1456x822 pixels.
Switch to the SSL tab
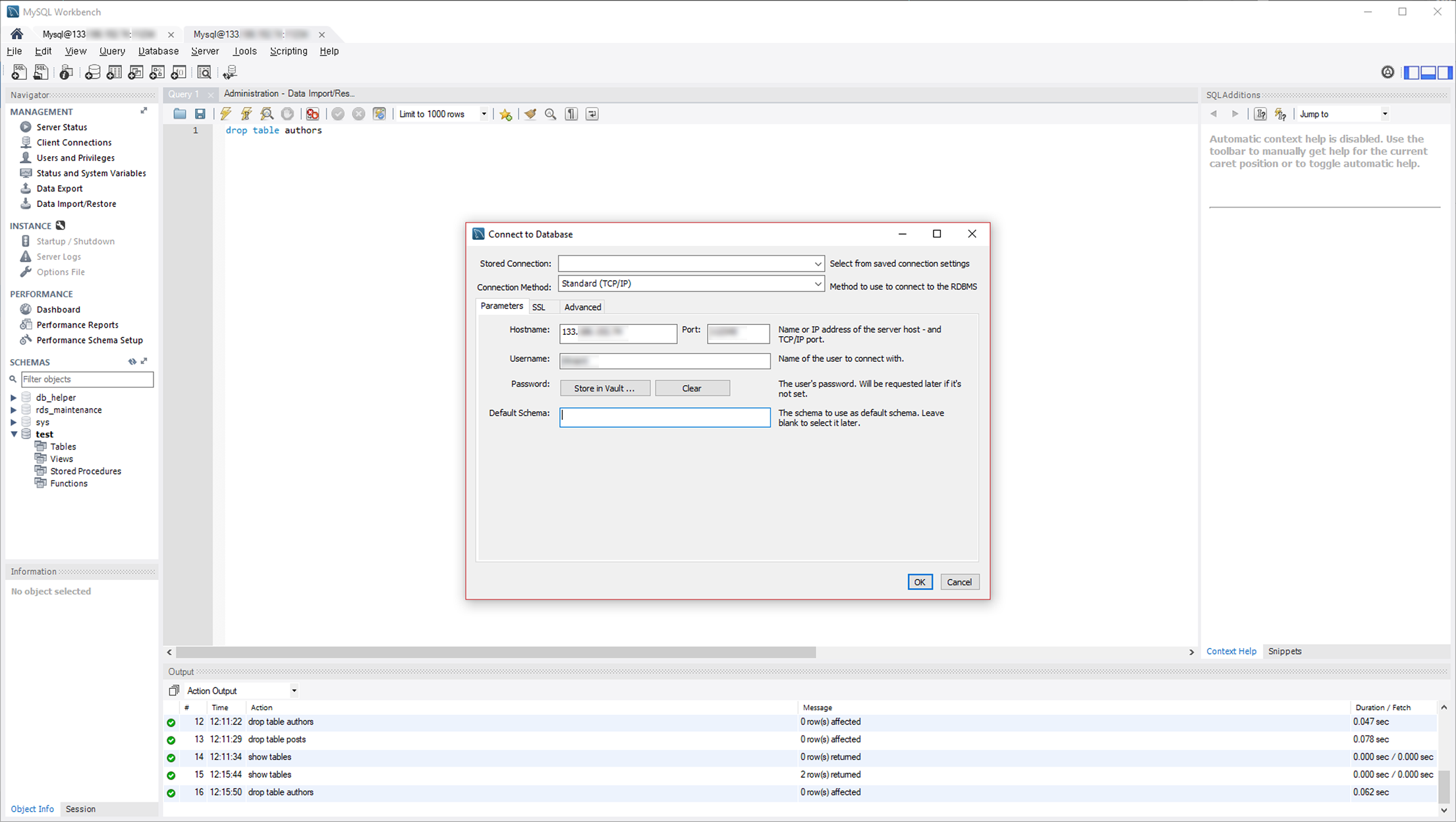[538, 307]
